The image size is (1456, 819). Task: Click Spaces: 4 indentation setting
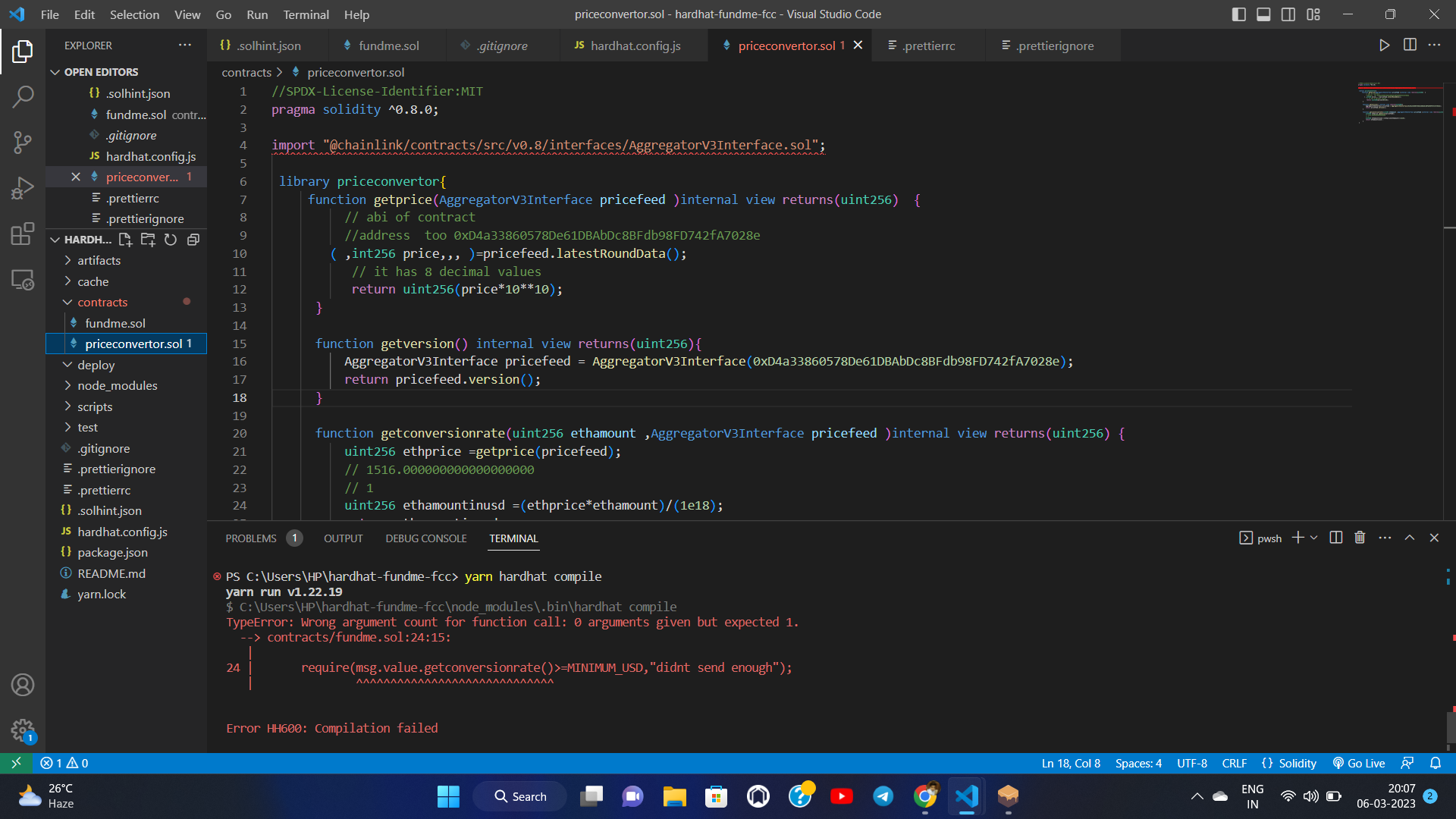(x=1138, y=763)
